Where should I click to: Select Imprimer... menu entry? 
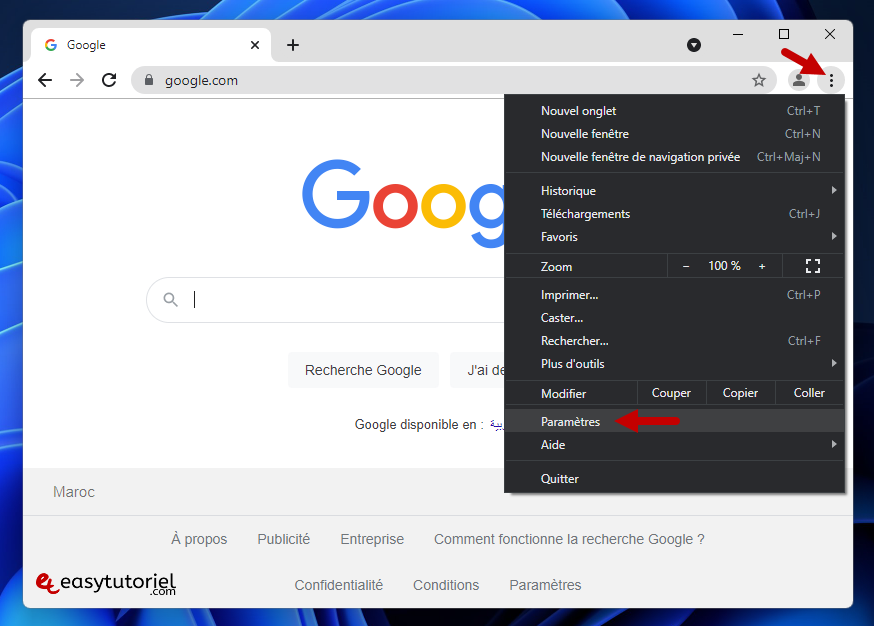click(x=674, y=295)
